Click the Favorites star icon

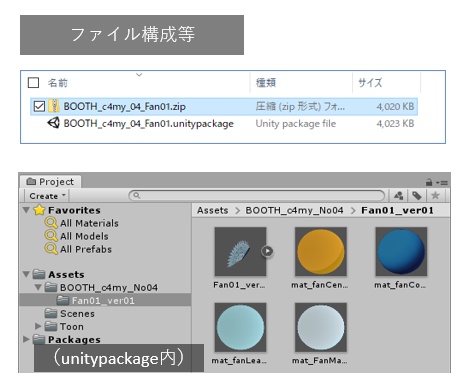39,210
